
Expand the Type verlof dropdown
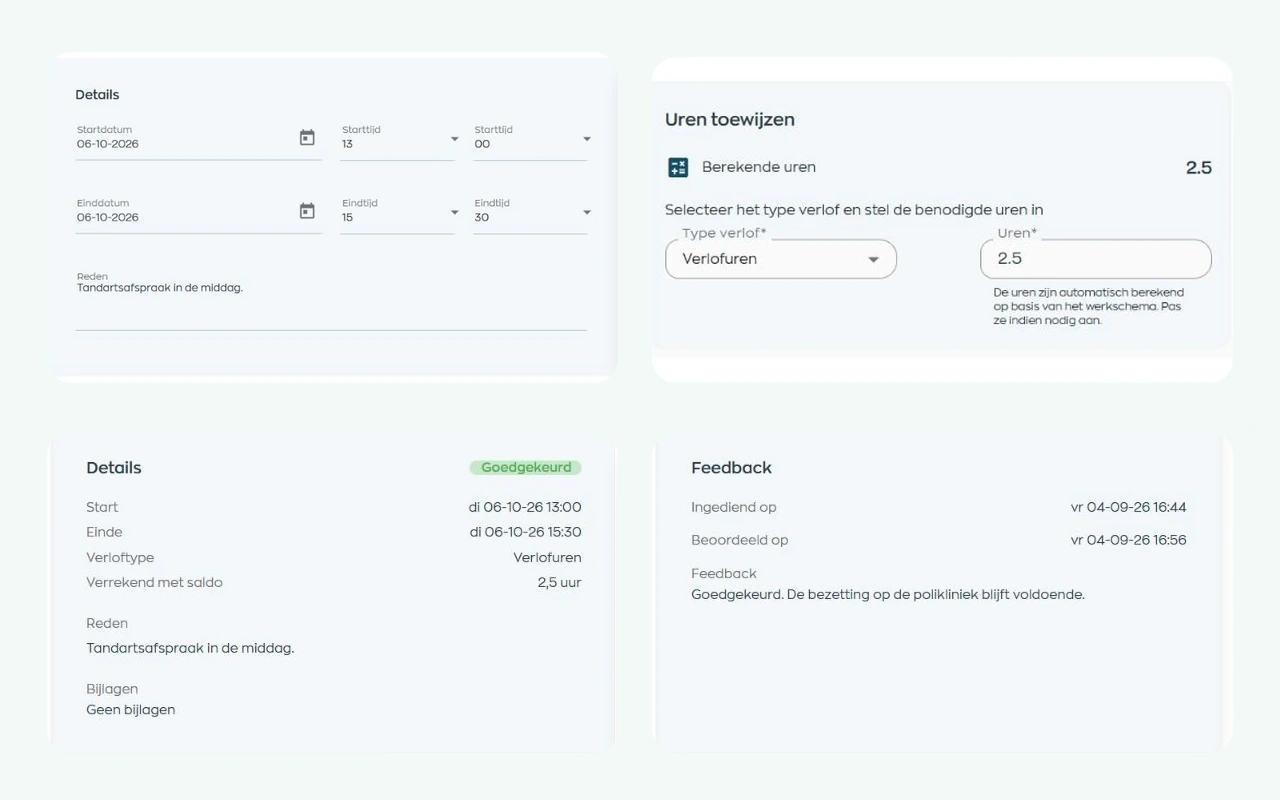tap(781, 259)
